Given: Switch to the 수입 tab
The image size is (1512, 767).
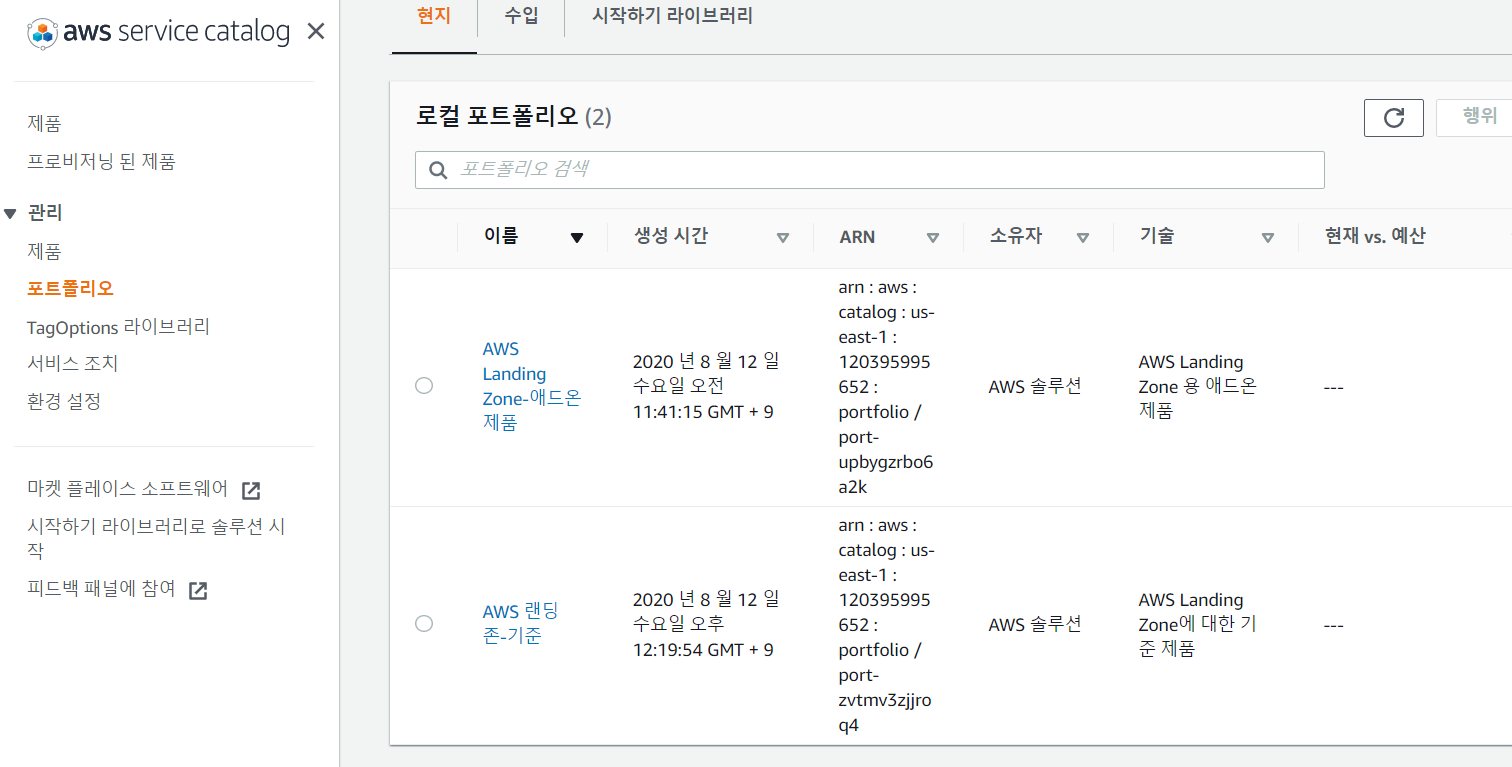Looking at the screenshot, I should tap(521, 16).
